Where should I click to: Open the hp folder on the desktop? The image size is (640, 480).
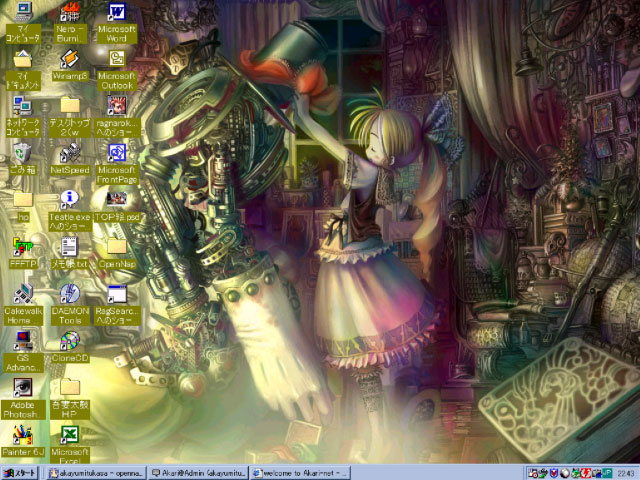click(22, 200)
